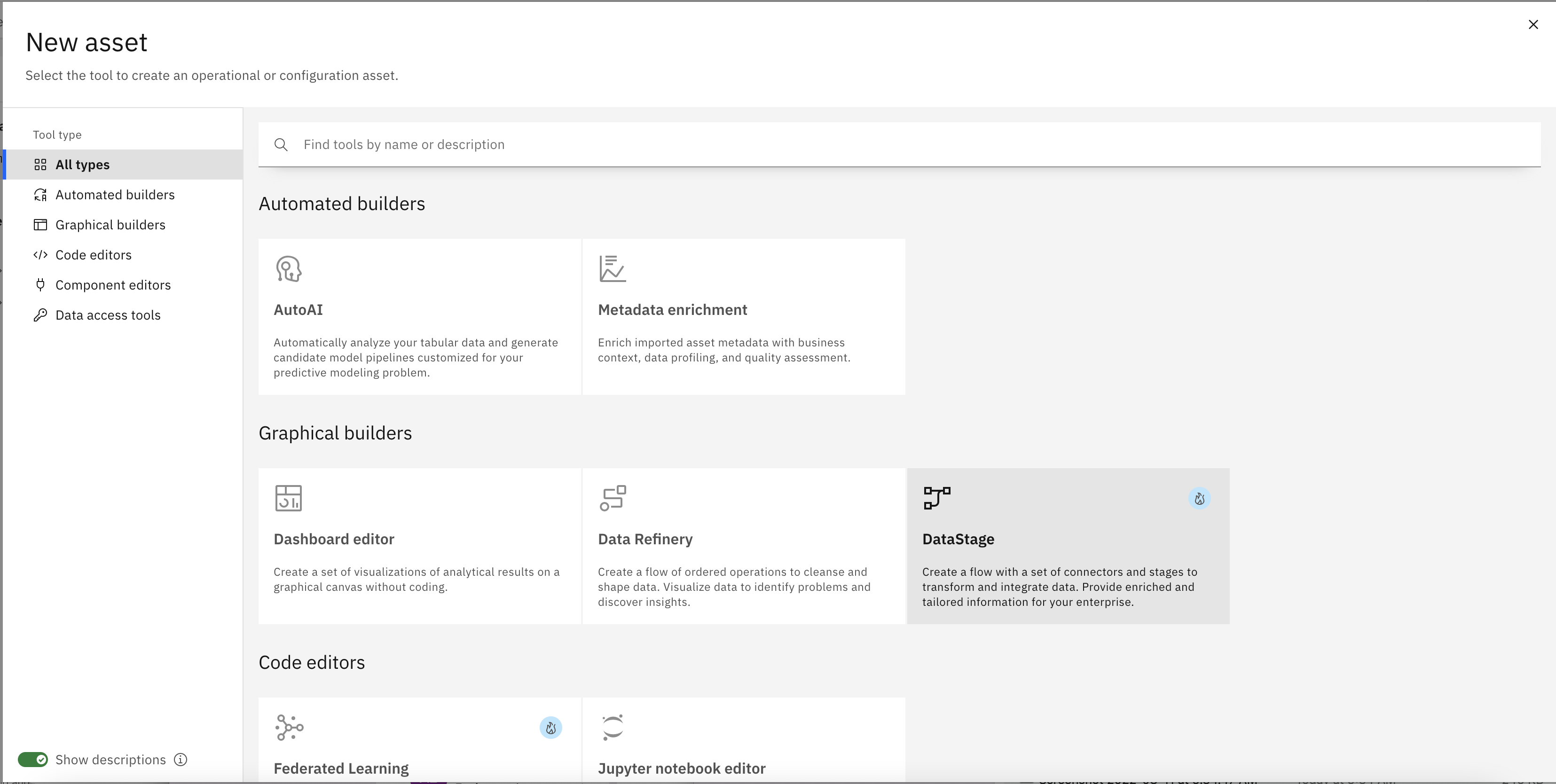Click the Metadata enrichment chart icon
This screenshot has width=1556, height=784.
point(613,269)
